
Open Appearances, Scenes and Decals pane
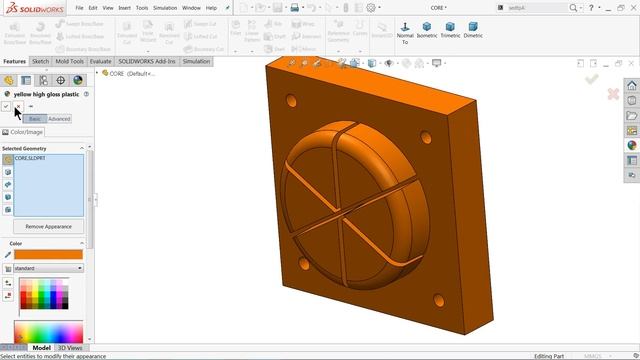[x=631, y=145]
